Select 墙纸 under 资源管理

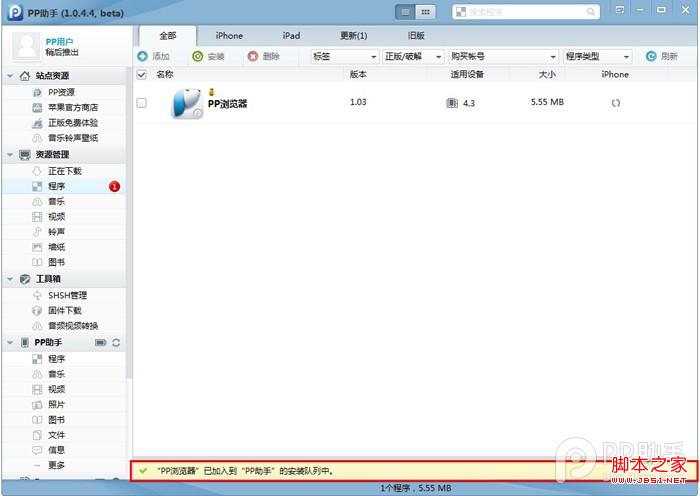click(64, 247)
